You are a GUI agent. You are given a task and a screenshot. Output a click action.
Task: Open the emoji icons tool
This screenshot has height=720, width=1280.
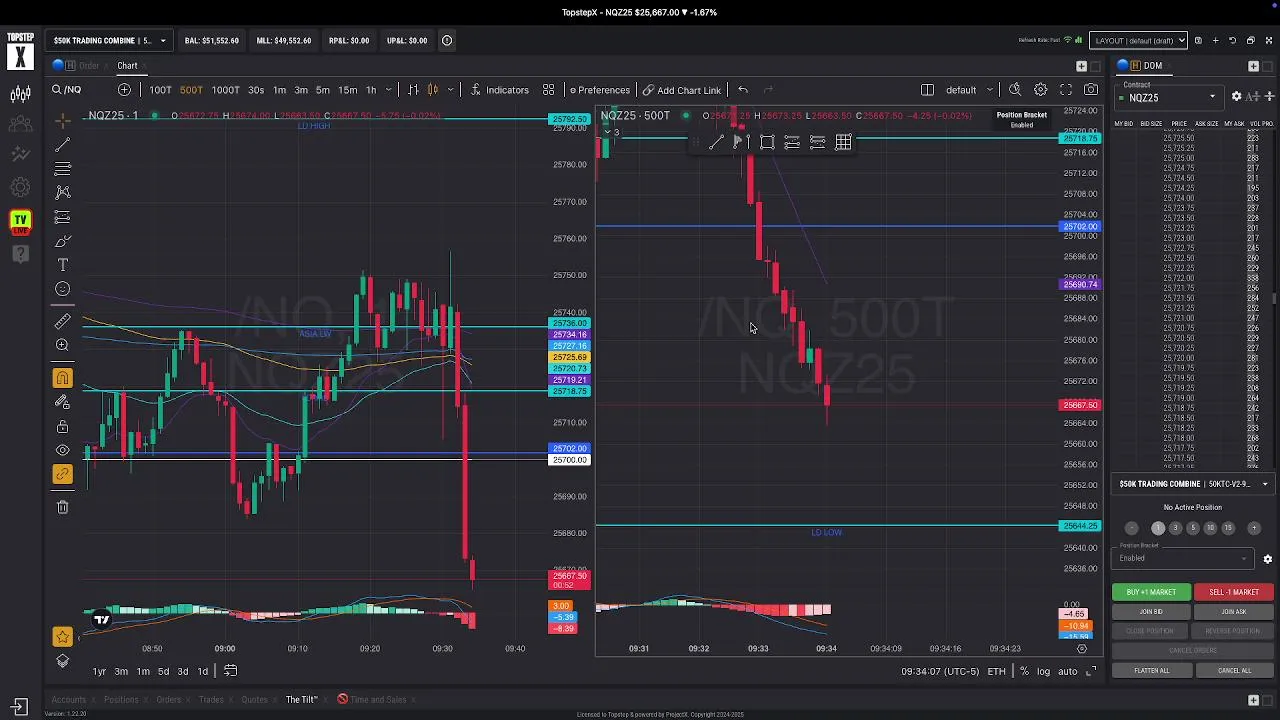(x=62, y=289)
